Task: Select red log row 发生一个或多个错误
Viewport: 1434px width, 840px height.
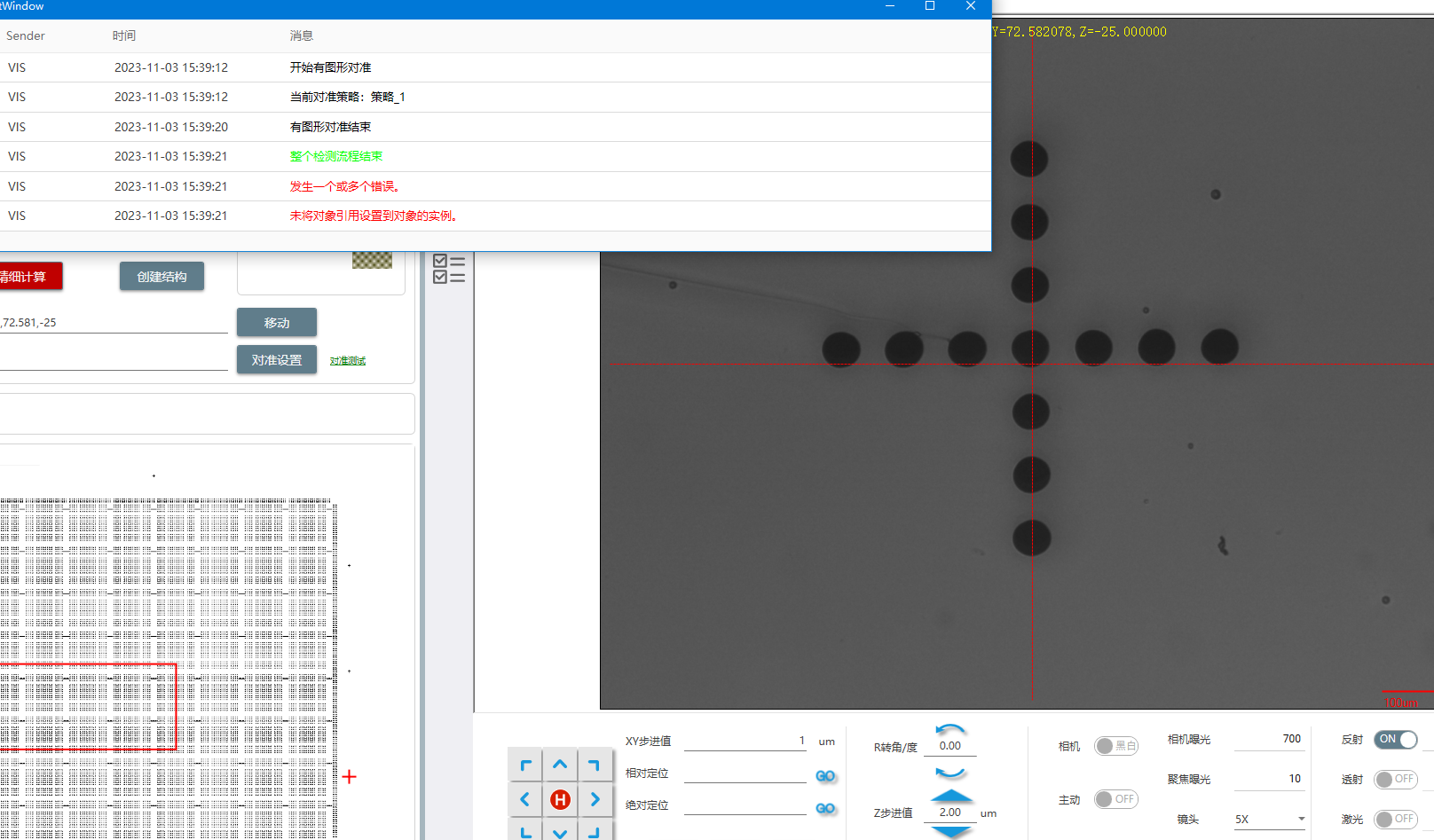Action: 495,186
